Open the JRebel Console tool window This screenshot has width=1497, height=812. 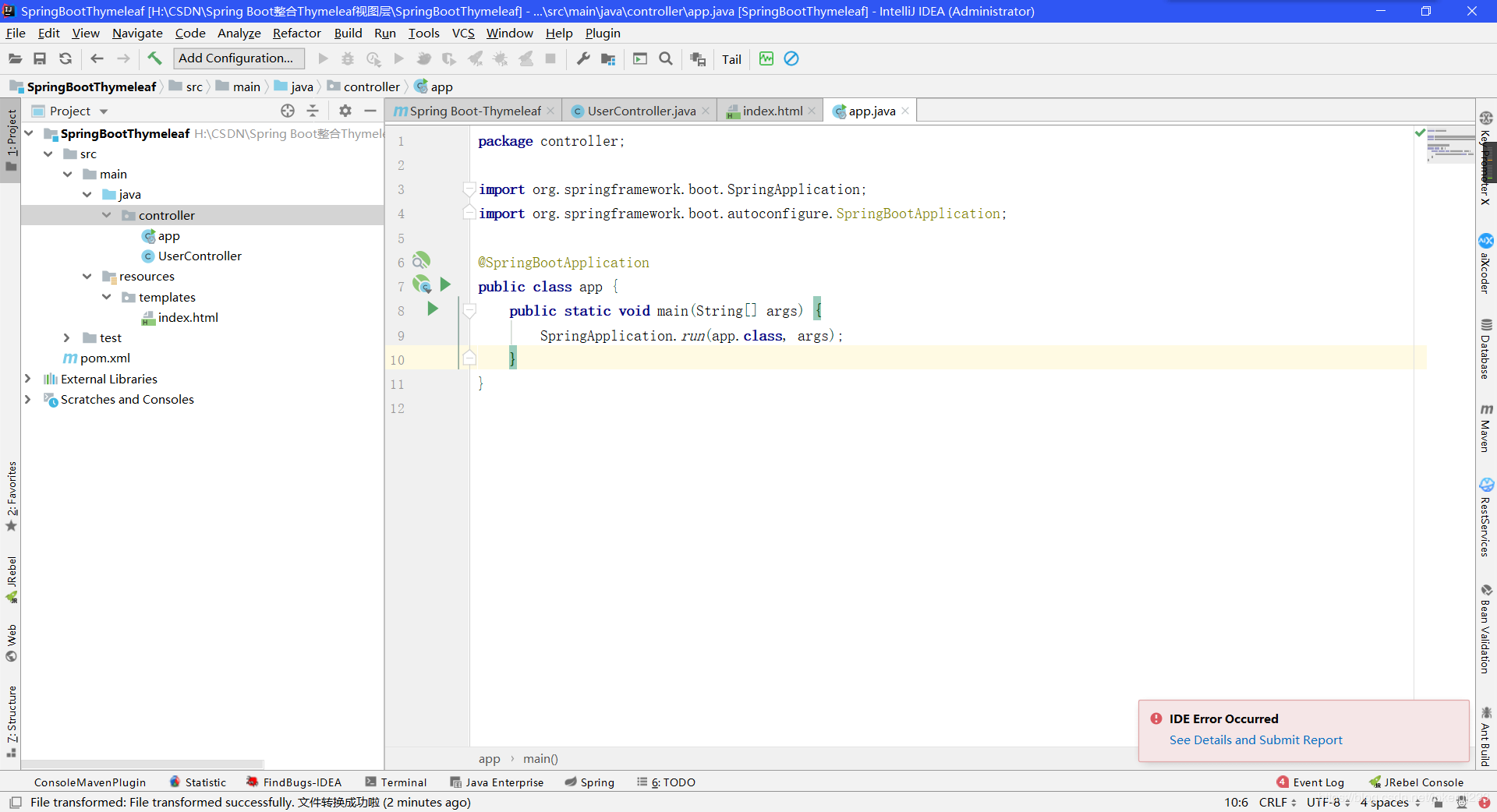click(x=1417, y=782)
